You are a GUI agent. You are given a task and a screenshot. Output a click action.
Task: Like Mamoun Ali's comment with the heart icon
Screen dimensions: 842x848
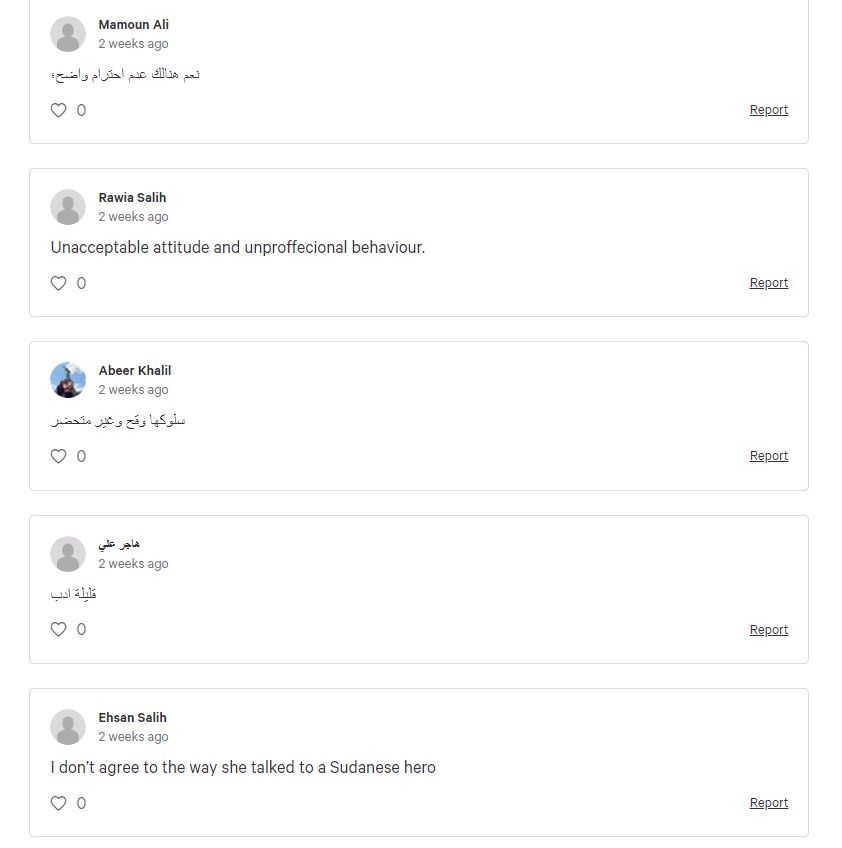click(x=58, y=110)
